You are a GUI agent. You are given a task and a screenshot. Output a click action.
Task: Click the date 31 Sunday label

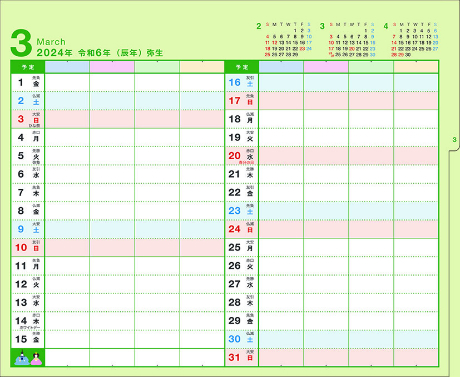click(x=242, y=357)
